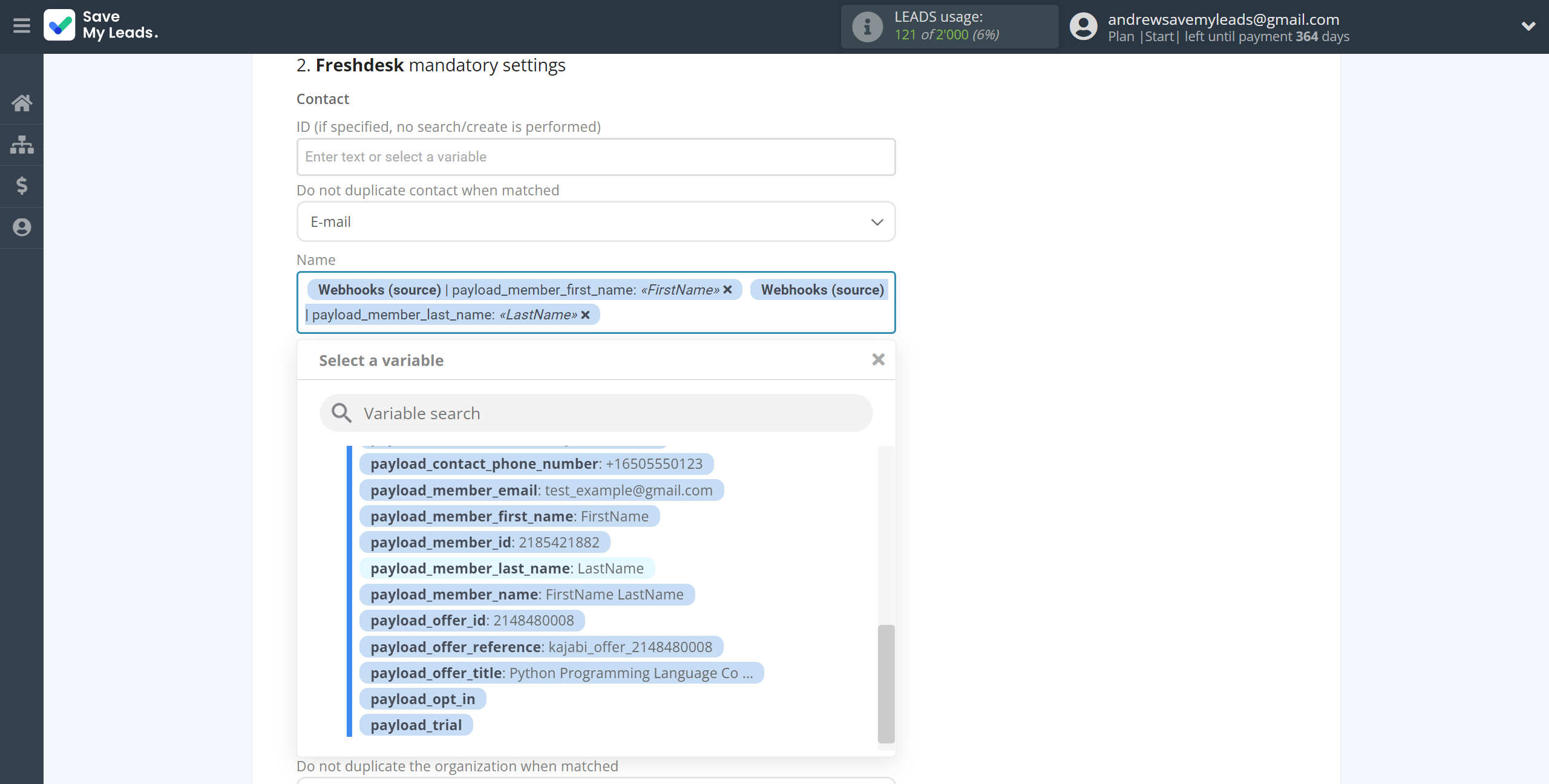Select payload_member_email variable

pyautogui.click(x=542, y=490)
